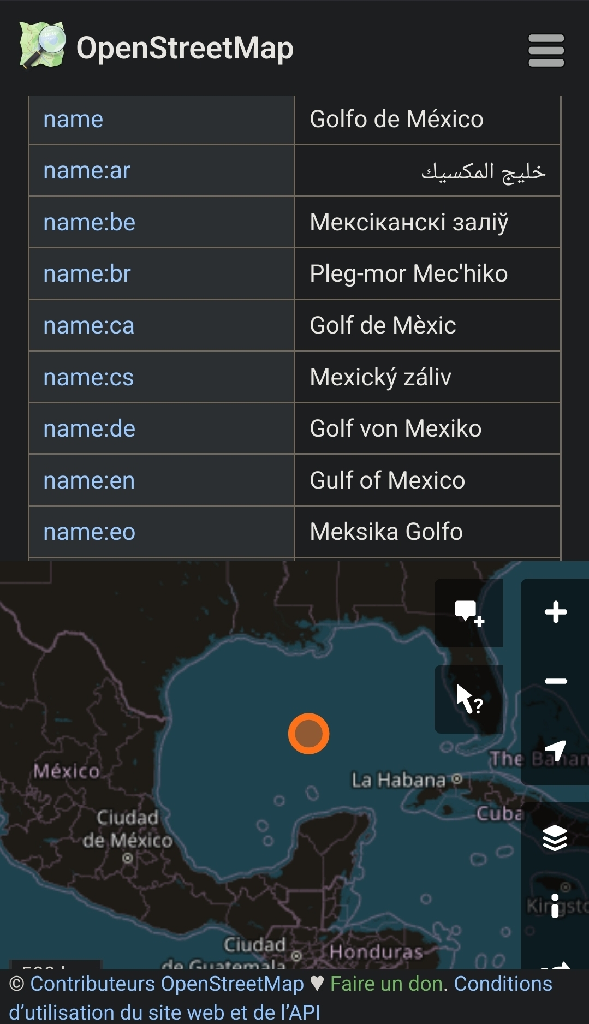
Task: Click the Ciudad de México map label
Action: coord(128,829)
